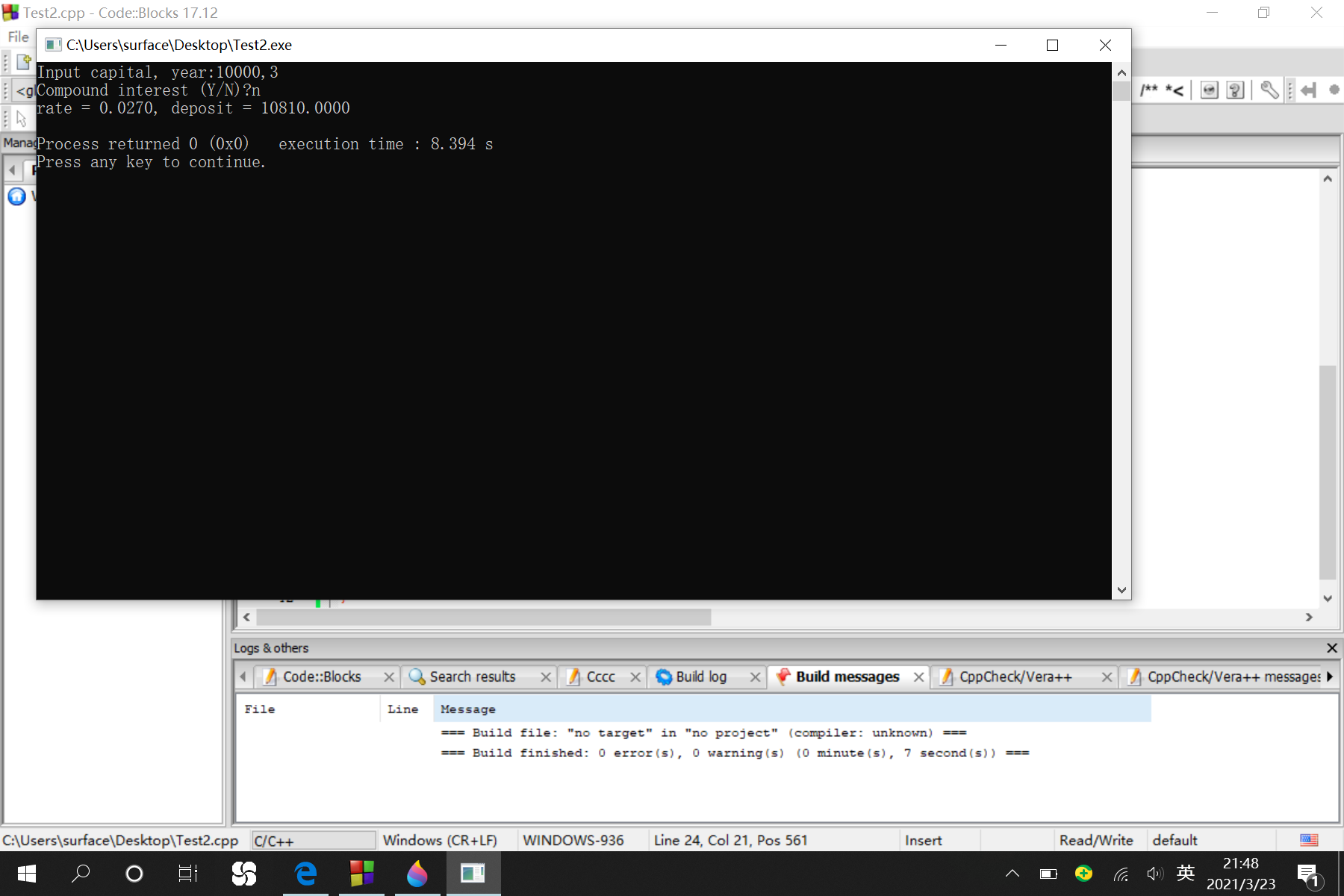Open Cortana circle icon on taskbar
The height and width of the screenshot is (896, 1344).
pos(134,874)
